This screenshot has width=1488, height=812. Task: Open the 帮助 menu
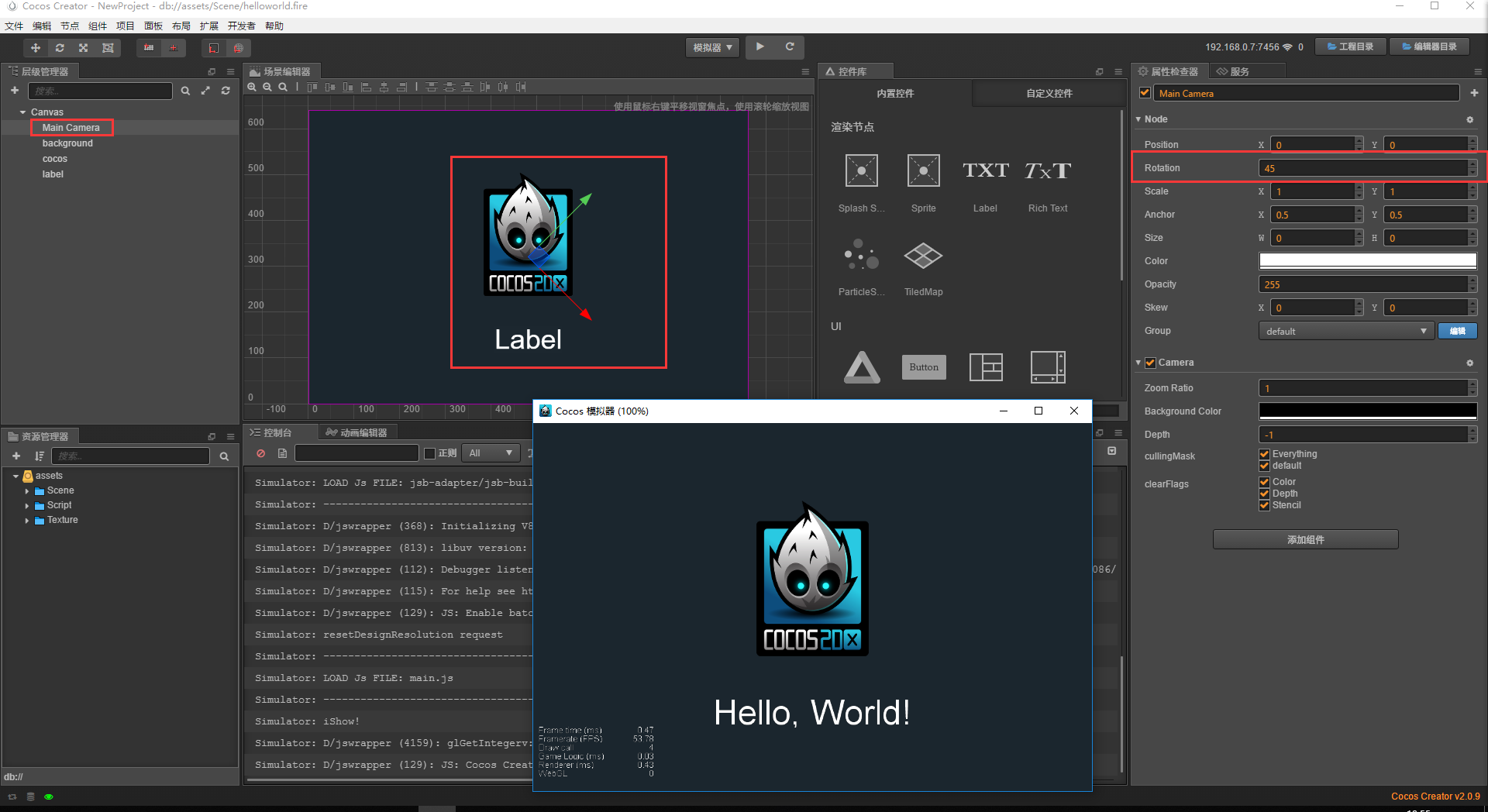tap(274, 26)
